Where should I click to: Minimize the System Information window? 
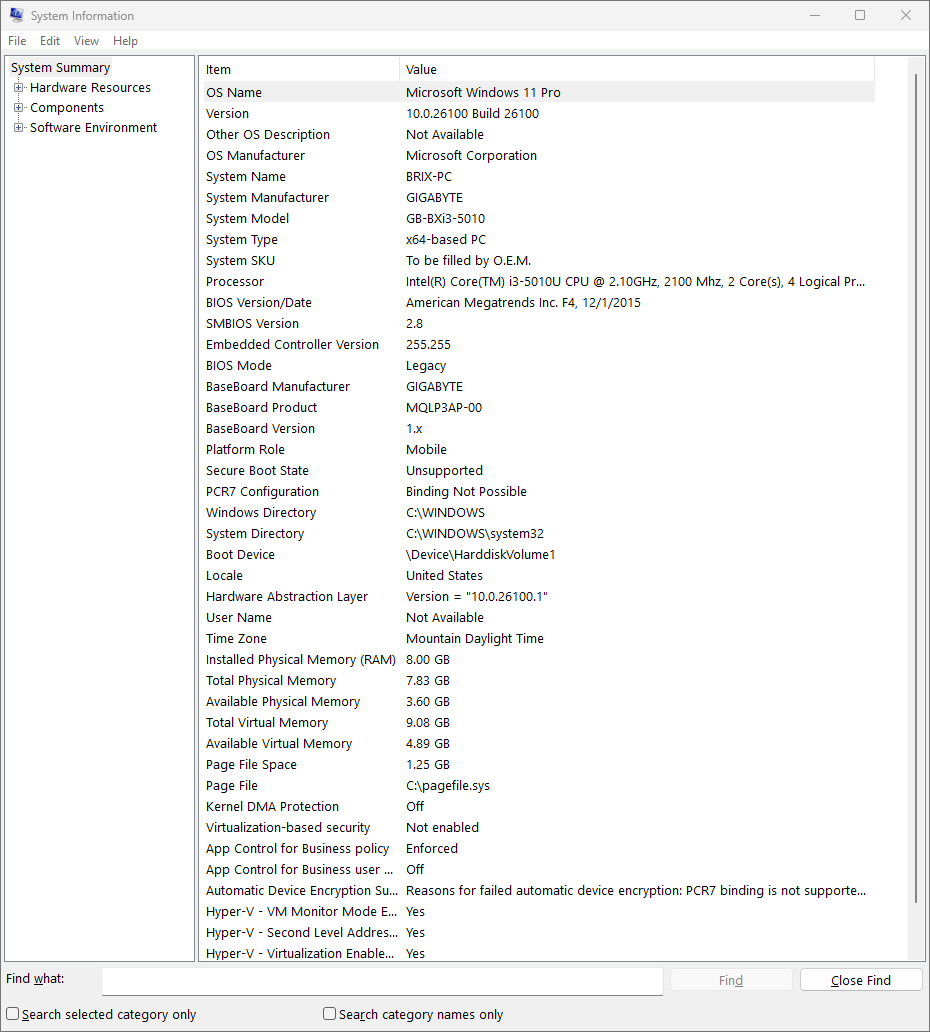(814, 16)
